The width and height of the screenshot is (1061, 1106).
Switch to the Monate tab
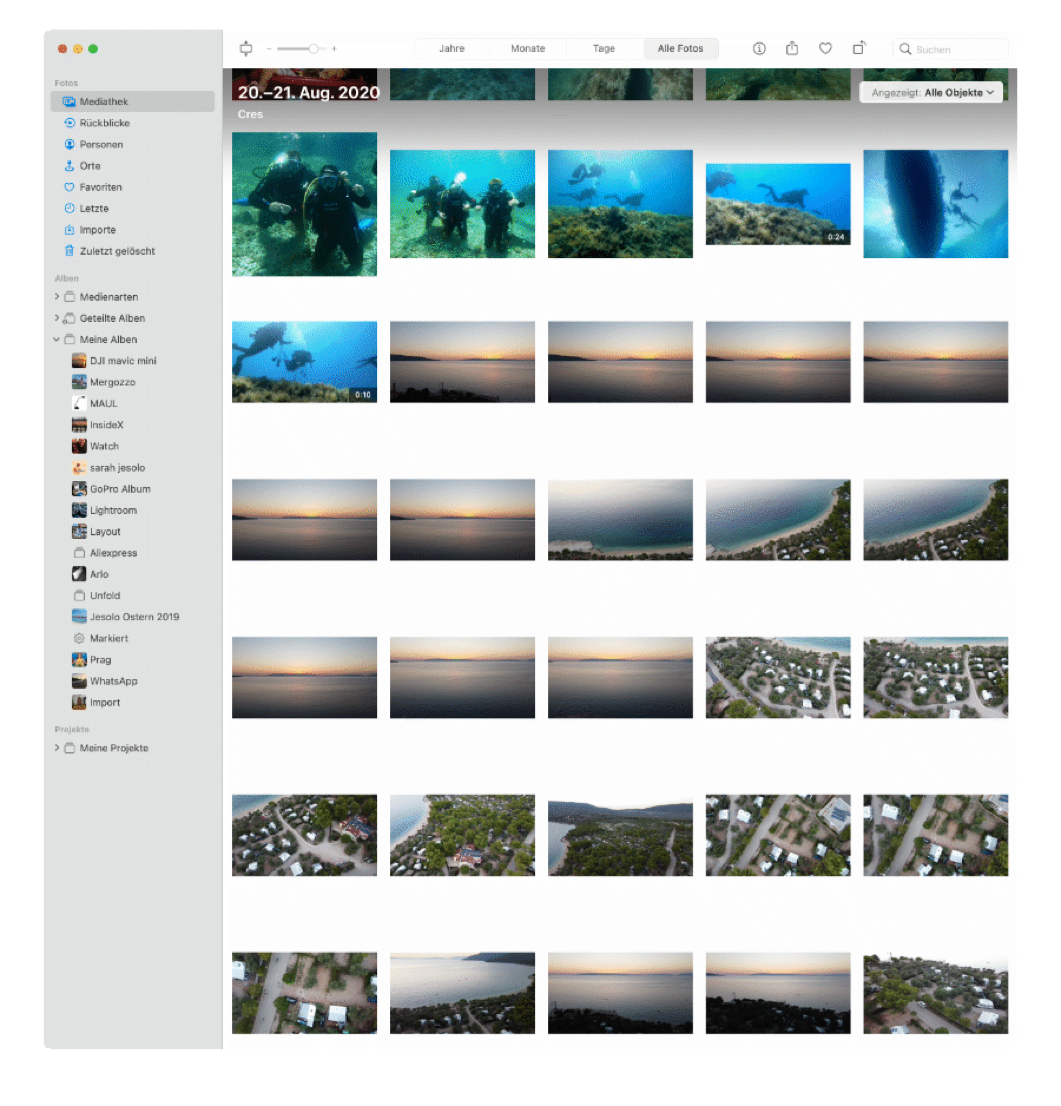coord(528,49)
